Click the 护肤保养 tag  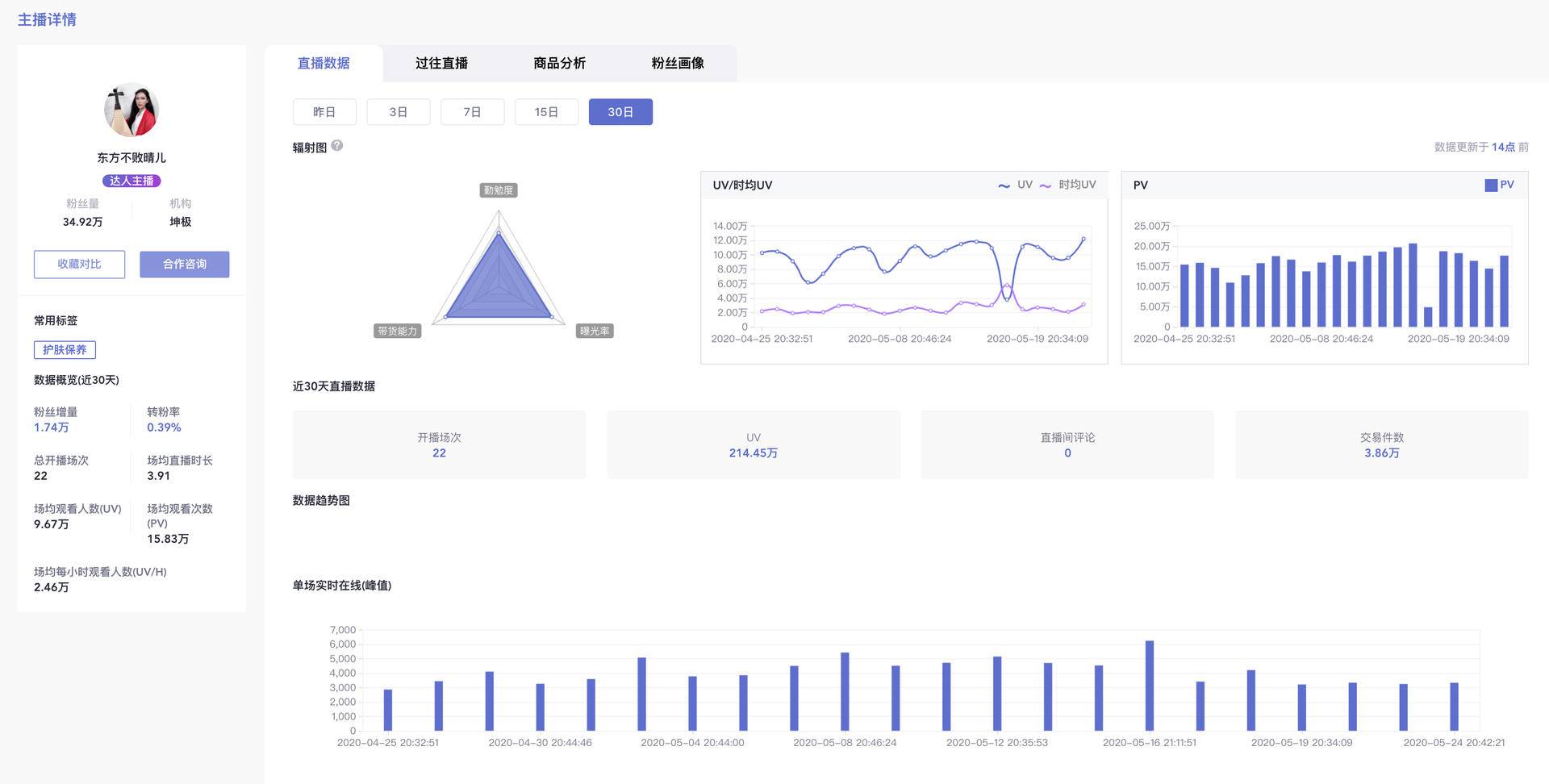pyautogui.click(x=65, y=350)
